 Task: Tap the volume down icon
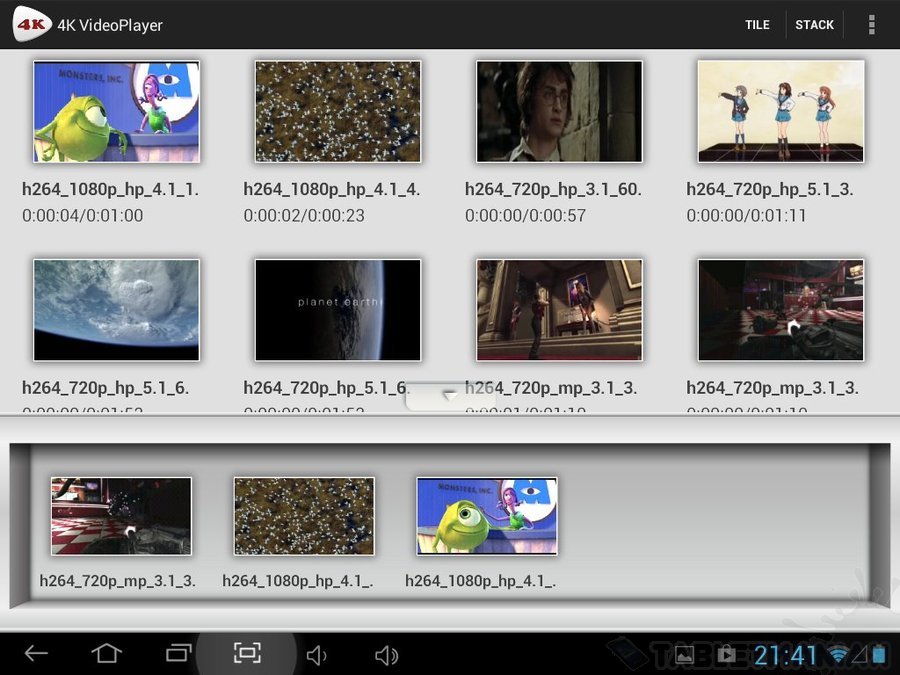coord(316,655)
